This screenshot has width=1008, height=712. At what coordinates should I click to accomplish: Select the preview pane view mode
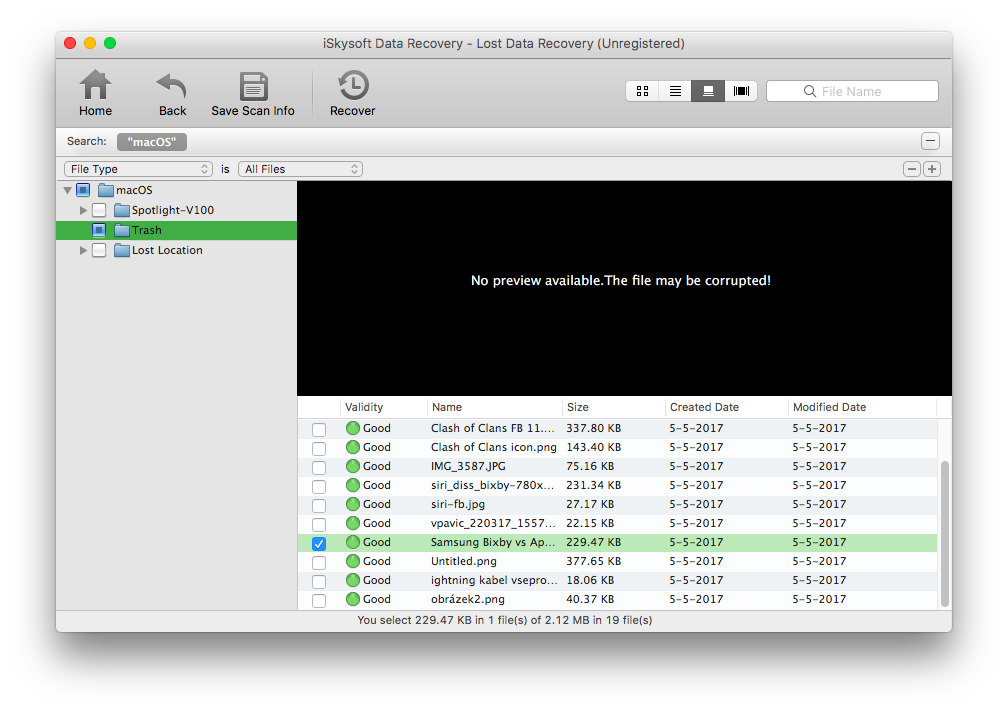708,91
